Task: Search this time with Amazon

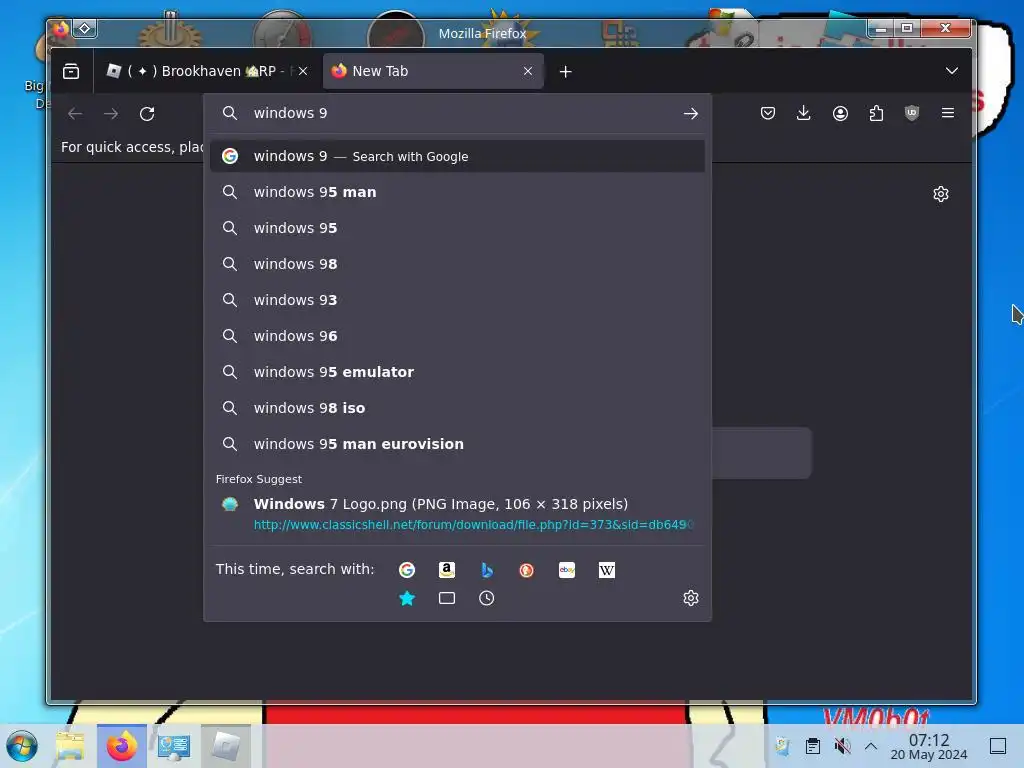Action: pyautogui.click(x=447, y=570)
